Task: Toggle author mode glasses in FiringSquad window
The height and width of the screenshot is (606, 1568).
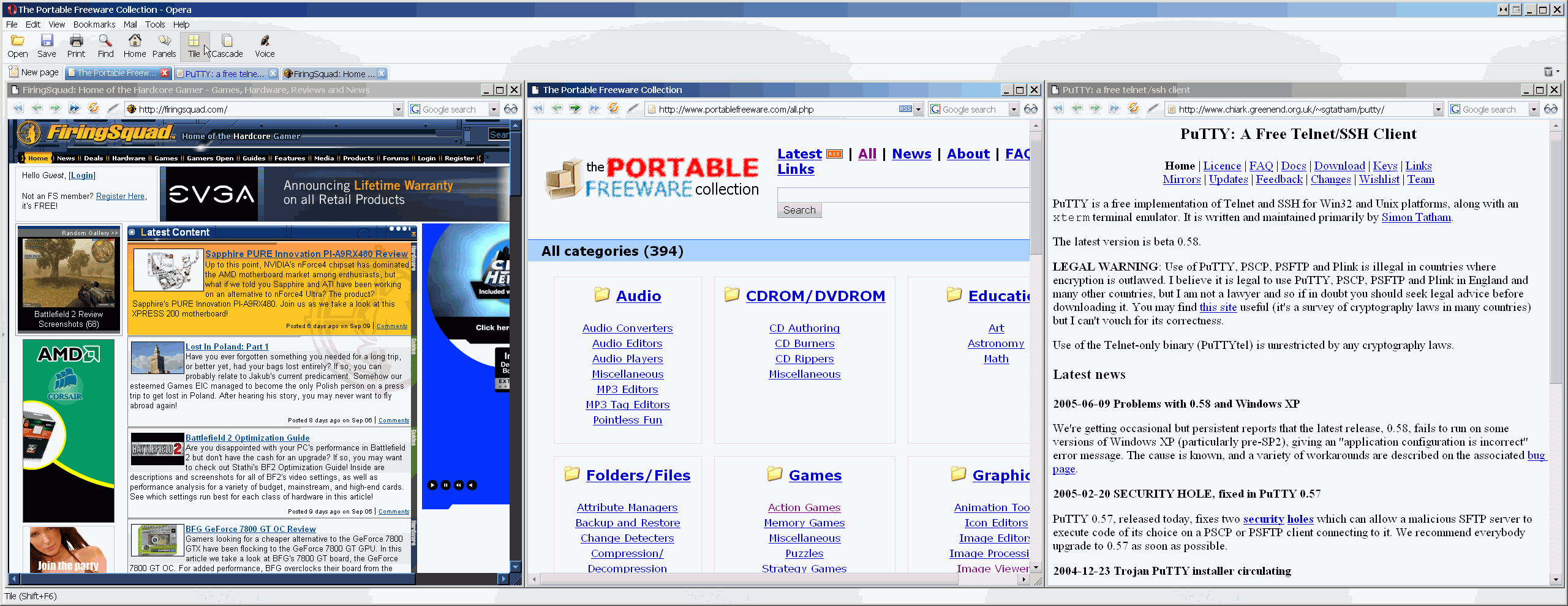Action: tap(511, 109)
